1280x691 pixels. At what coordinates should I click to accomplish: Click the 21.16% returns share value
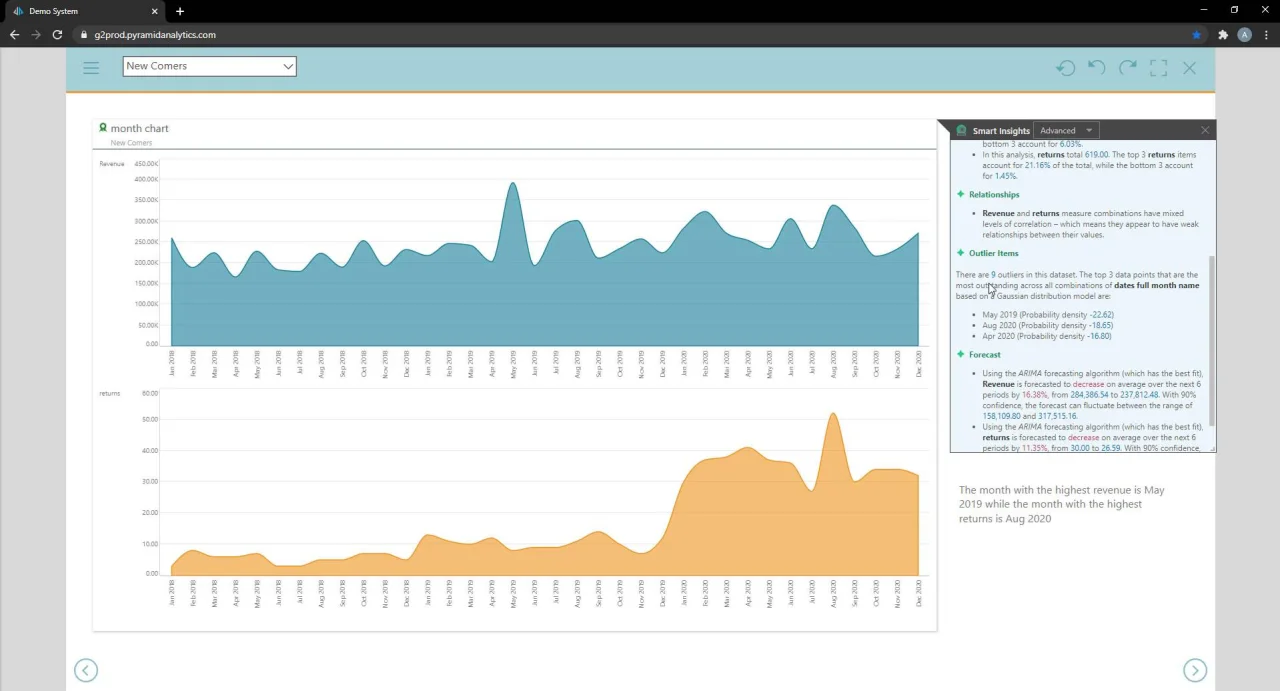[1039, 165]
